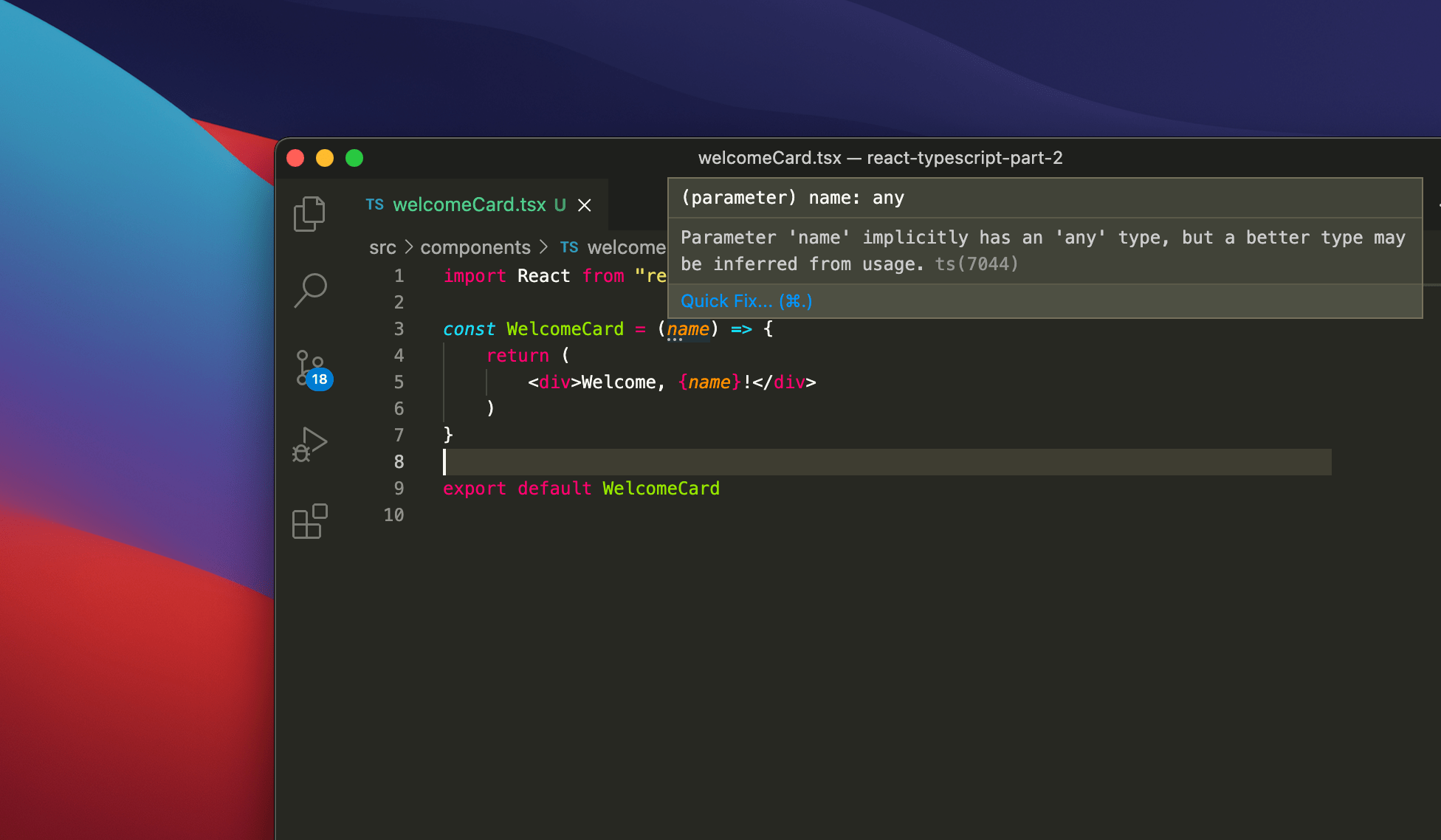Click the yellow minimize window button

pyautogui.click(x=325, y=158)
